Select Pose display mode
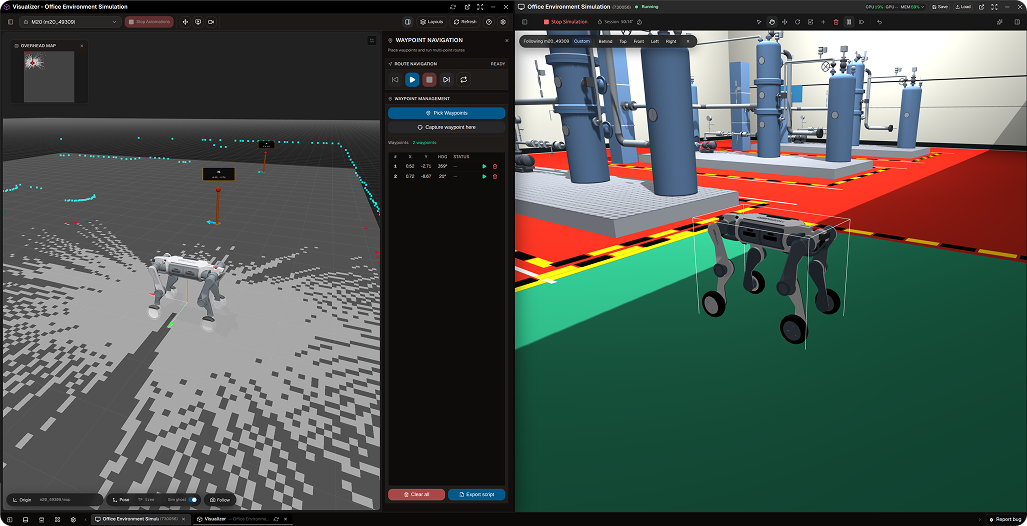Image resolution: width=1027 pixels, height=526 pixels. coord(121,500)
